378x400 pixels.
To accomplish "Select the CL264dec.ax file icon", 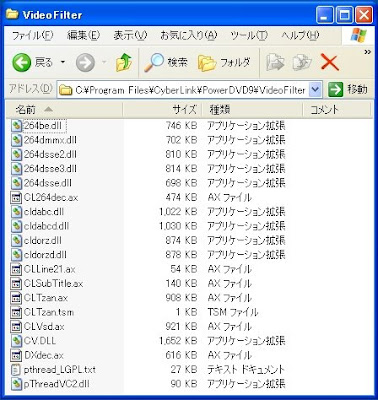I will click(x=16, y=197).
